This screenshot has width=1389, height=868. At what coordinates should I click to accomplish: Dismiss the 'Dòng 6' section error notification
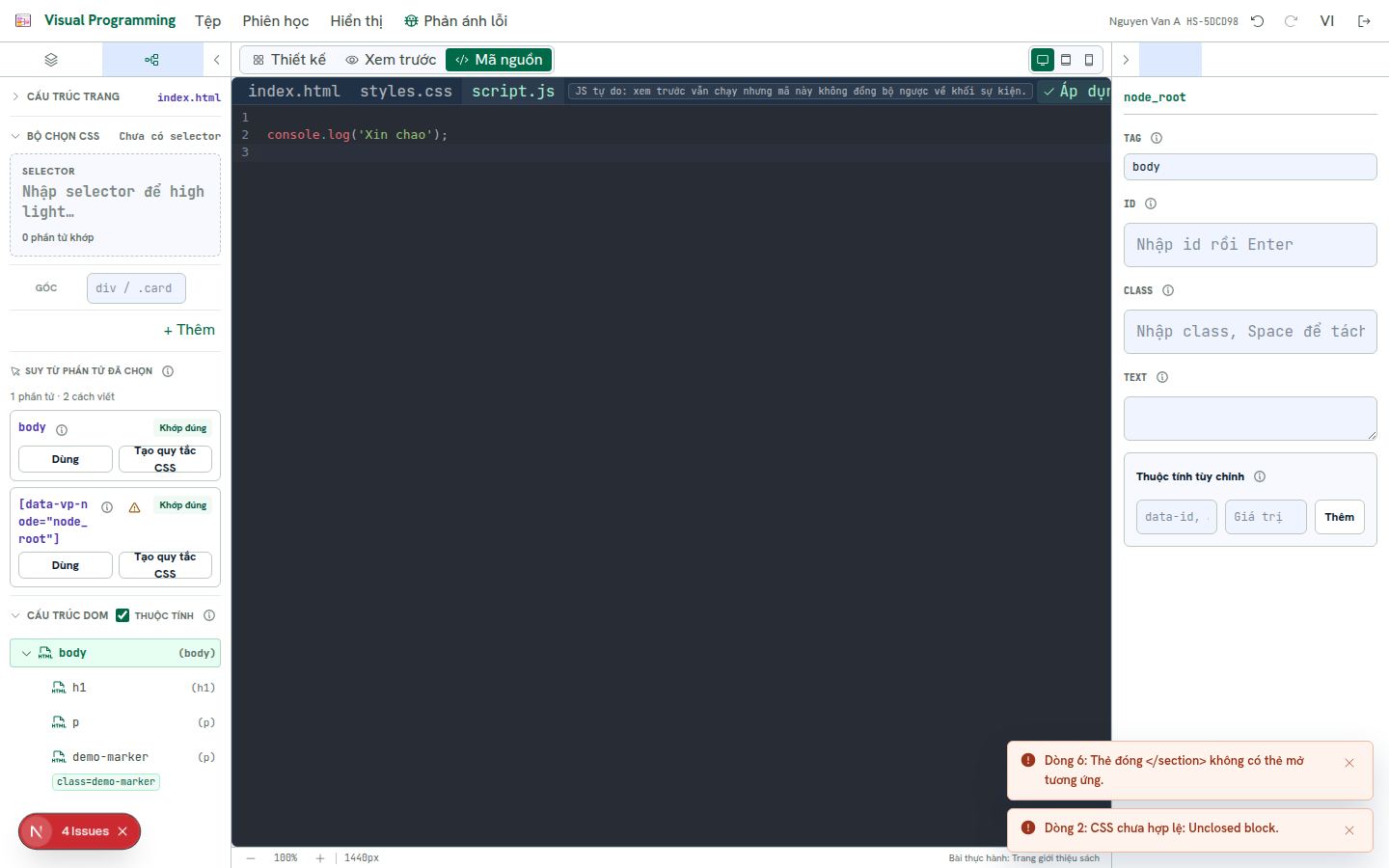pos(1349,763)
